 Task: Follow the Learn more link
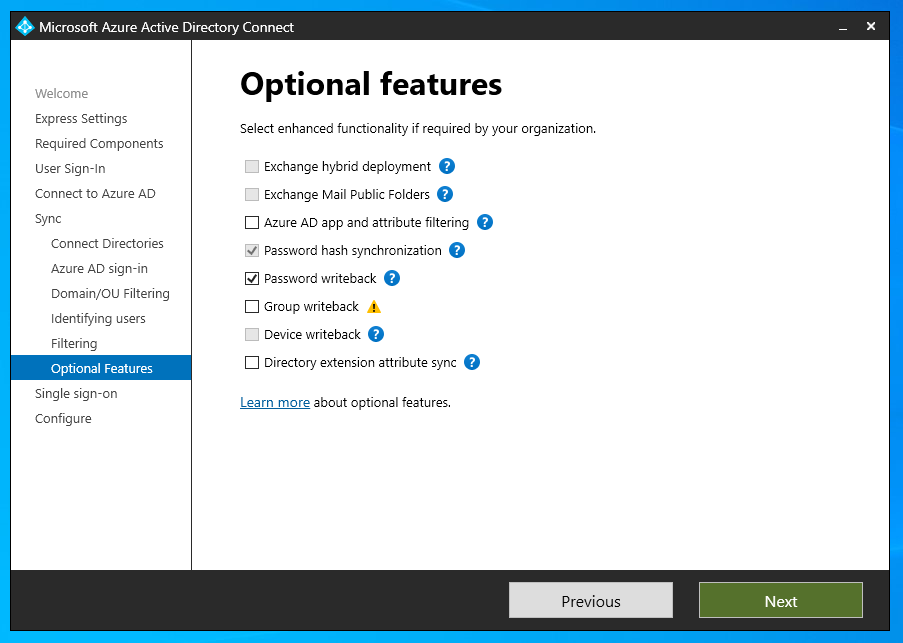point(275,402)
